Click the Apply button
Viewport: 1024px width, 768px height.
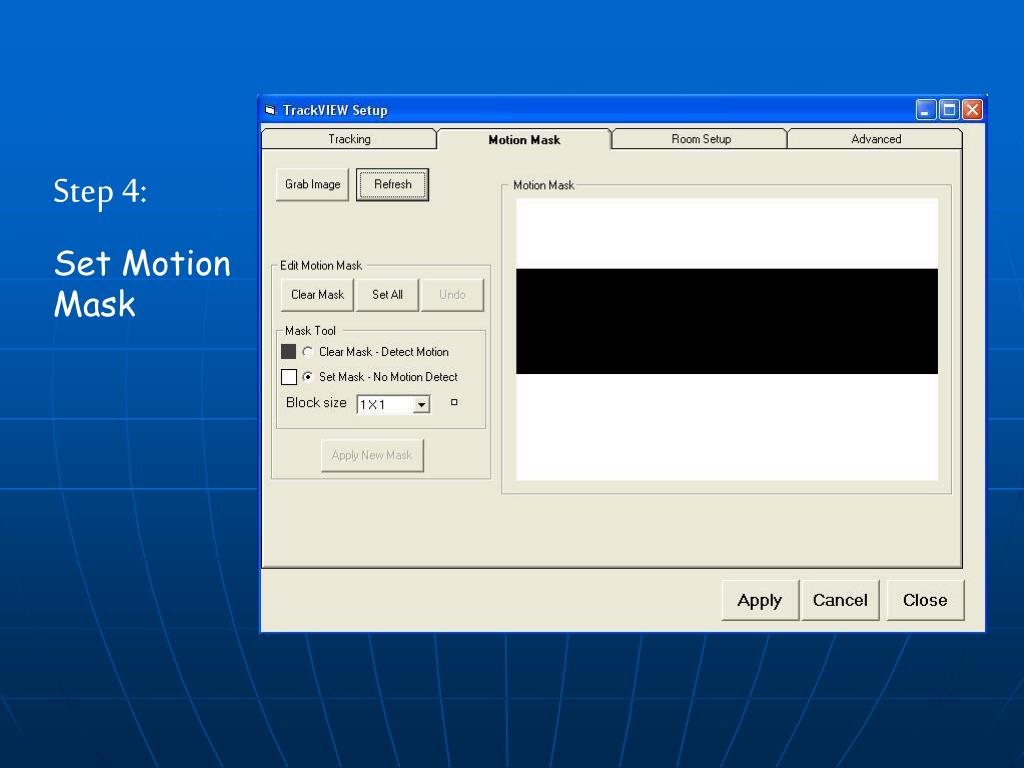(x=760, y=600)
